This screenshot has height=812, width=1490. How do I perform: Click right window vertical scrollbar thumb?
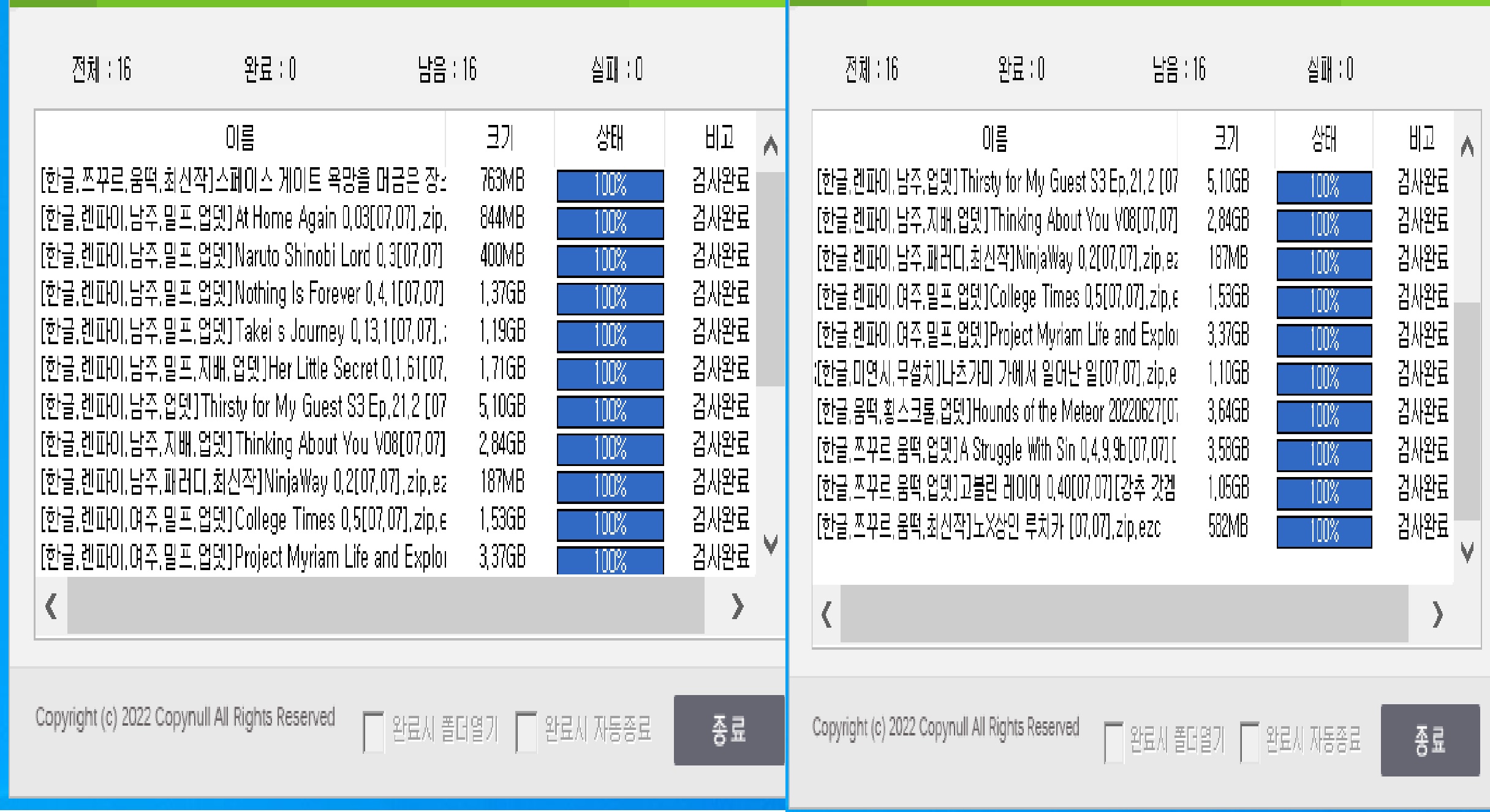(x=1467, y=410)
